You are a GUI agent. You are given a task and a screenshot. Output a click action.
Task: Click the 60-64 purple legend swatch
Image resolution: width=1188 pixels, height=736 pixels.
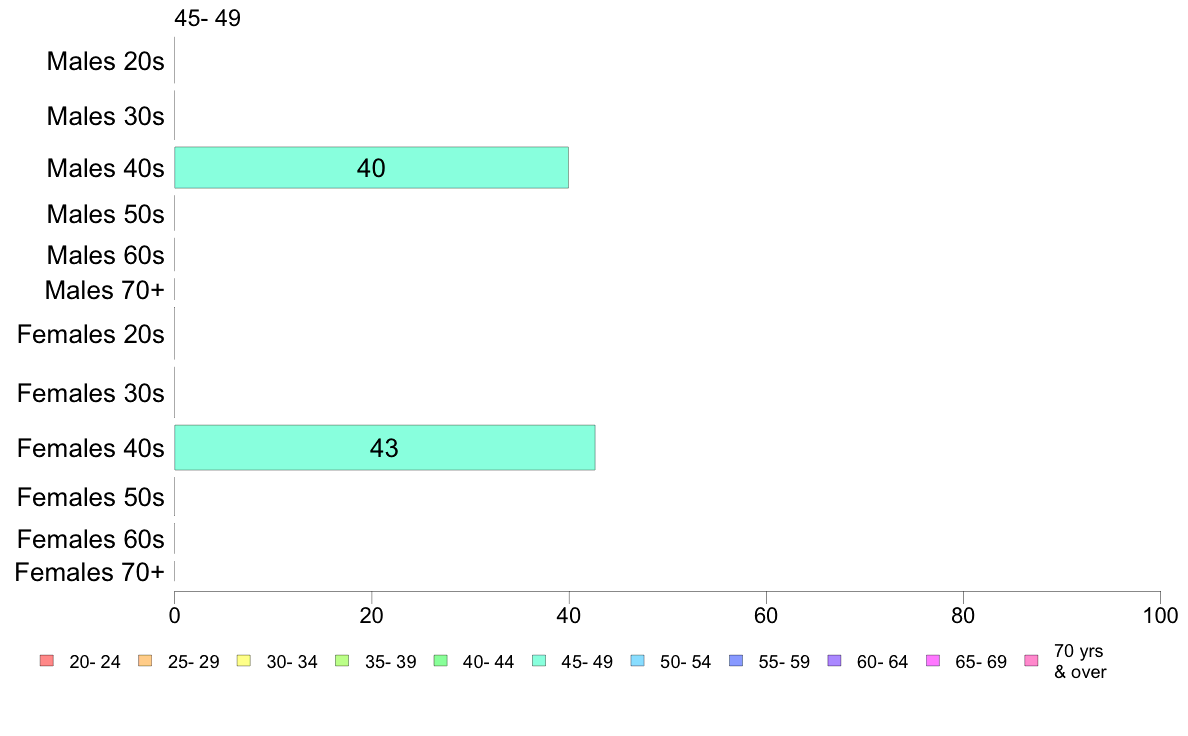[x=835, y=661]
